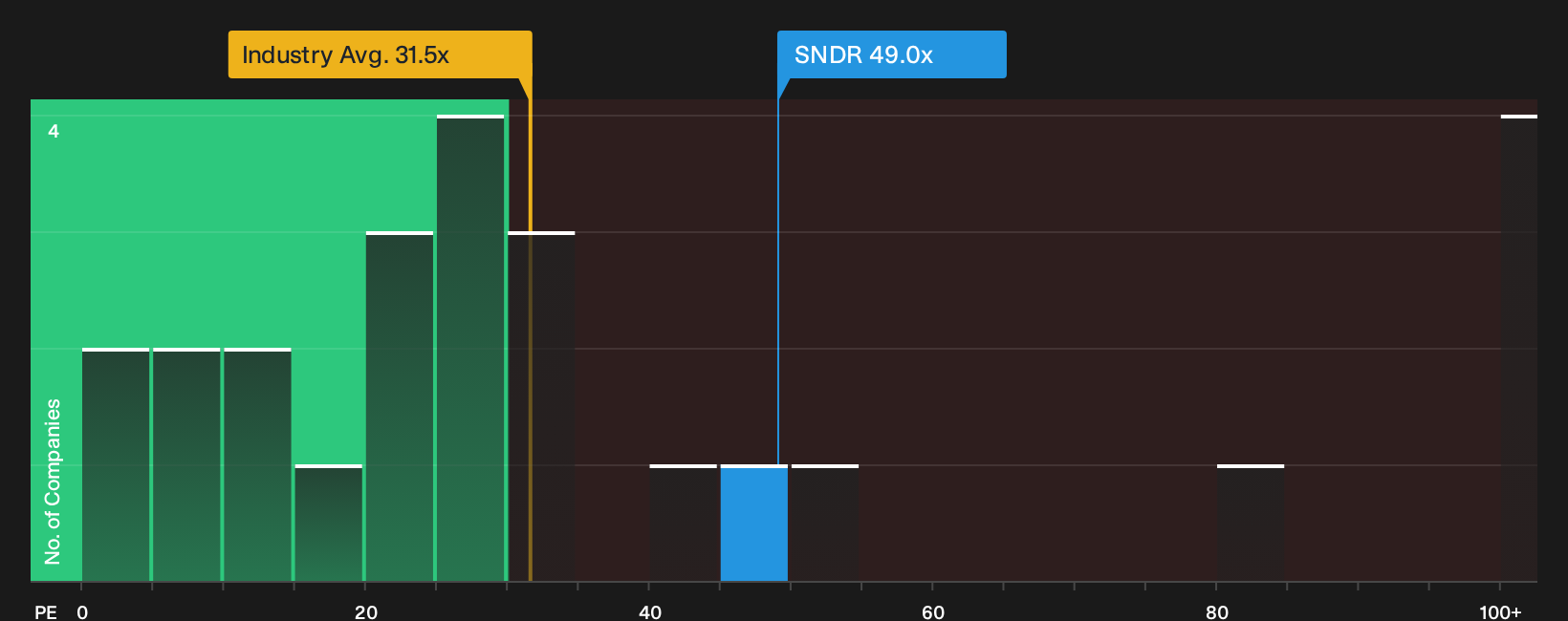Select the blue SNDR histogram bar
The height and width of the screenshot is (621, 1568).
(754, 524)
